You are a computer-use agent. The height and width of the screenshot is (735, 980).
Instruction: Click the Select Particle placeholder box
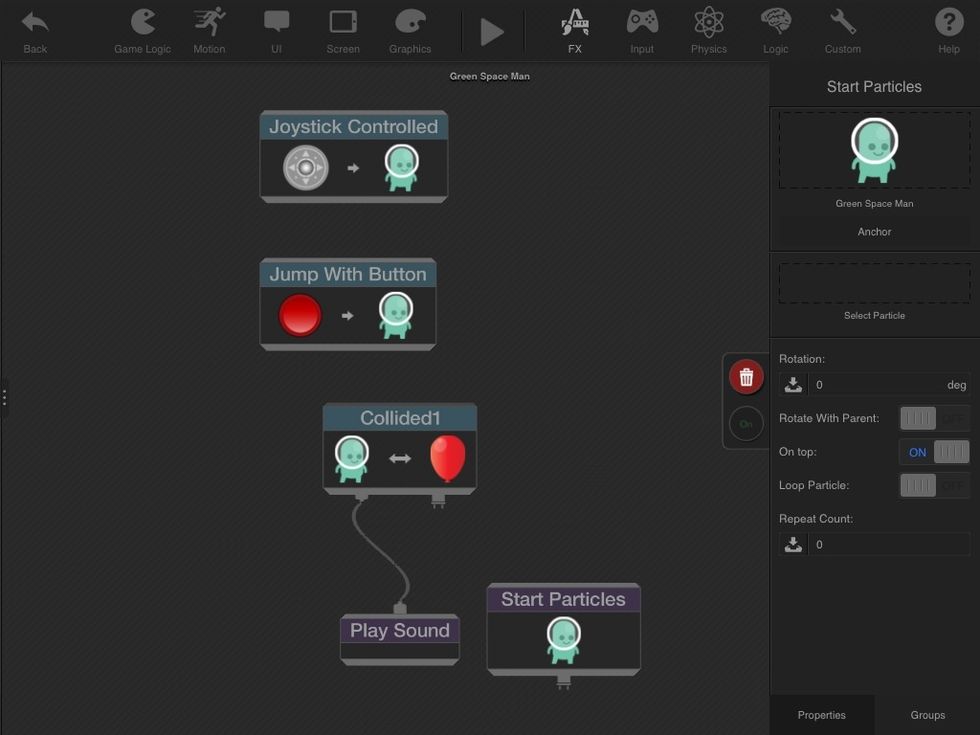coord(873,283)
